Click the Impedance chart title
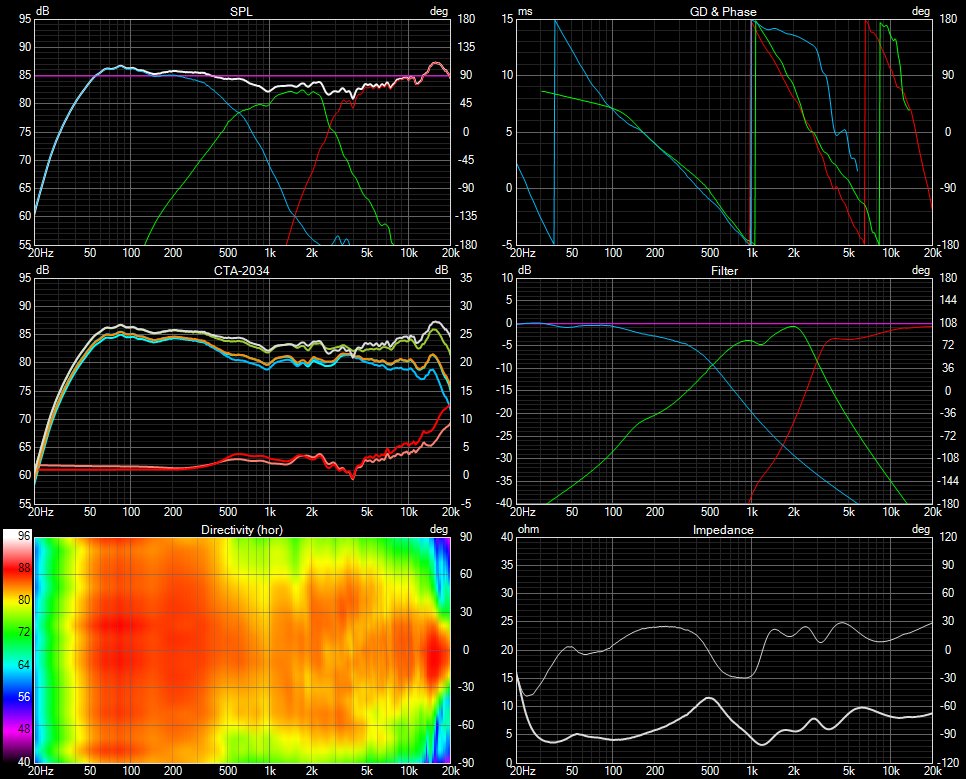This screenshot has height=779, width=966. (x=723, y=530)
